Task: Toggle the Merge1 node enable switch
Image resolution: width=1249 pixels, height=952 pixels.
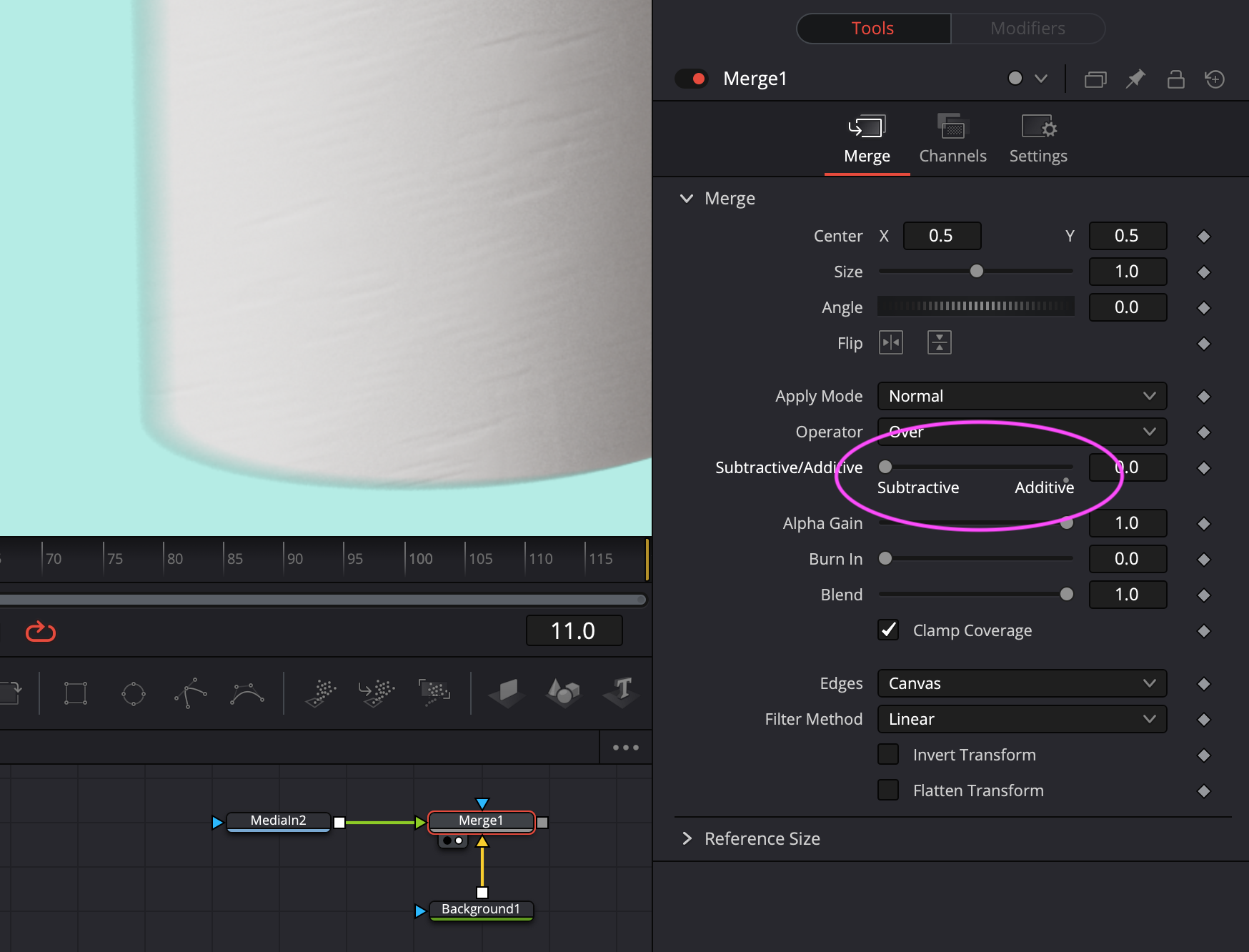Action: 691,79
